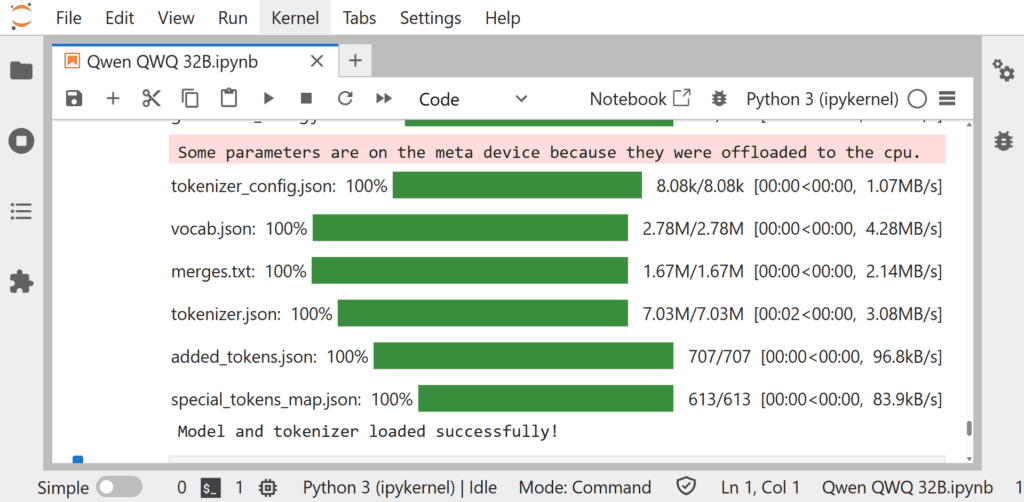
Task: Open notebook in classic Notebook interface
Action: click(639, 99)
